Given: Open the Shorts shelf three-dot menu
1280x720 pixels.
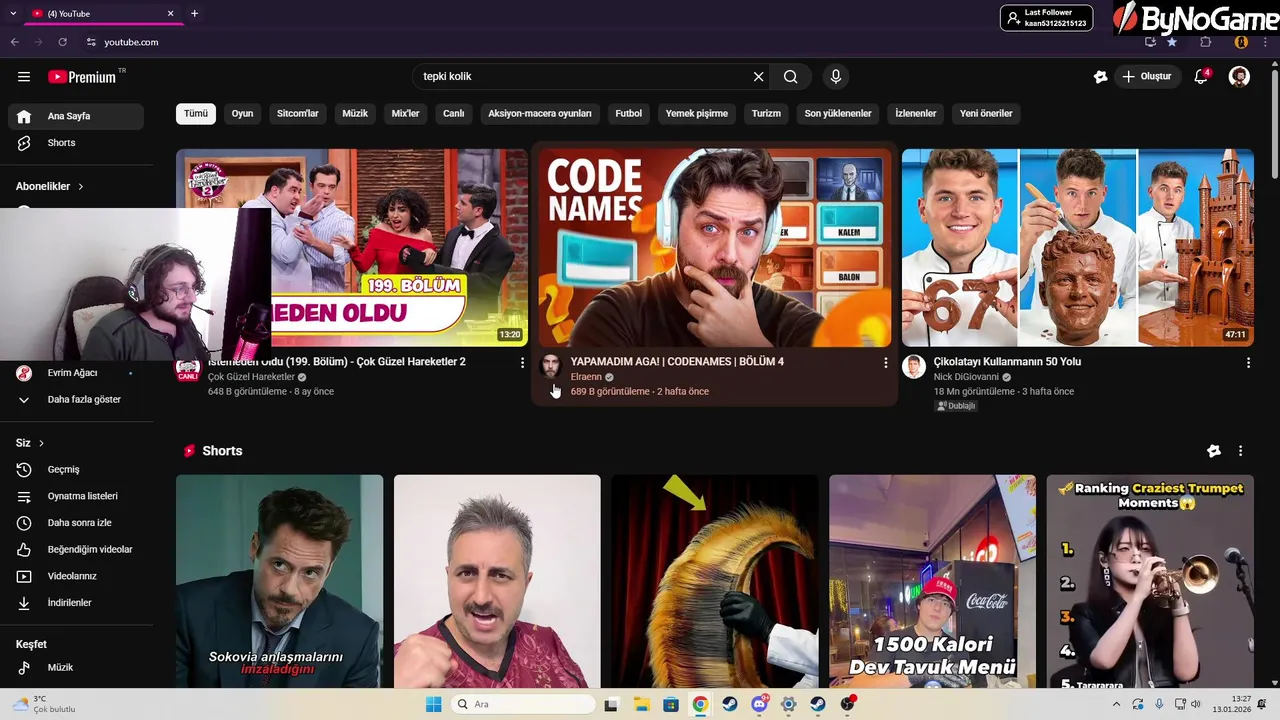Looking at the screenshot, I should click(x=1240, y=451).
